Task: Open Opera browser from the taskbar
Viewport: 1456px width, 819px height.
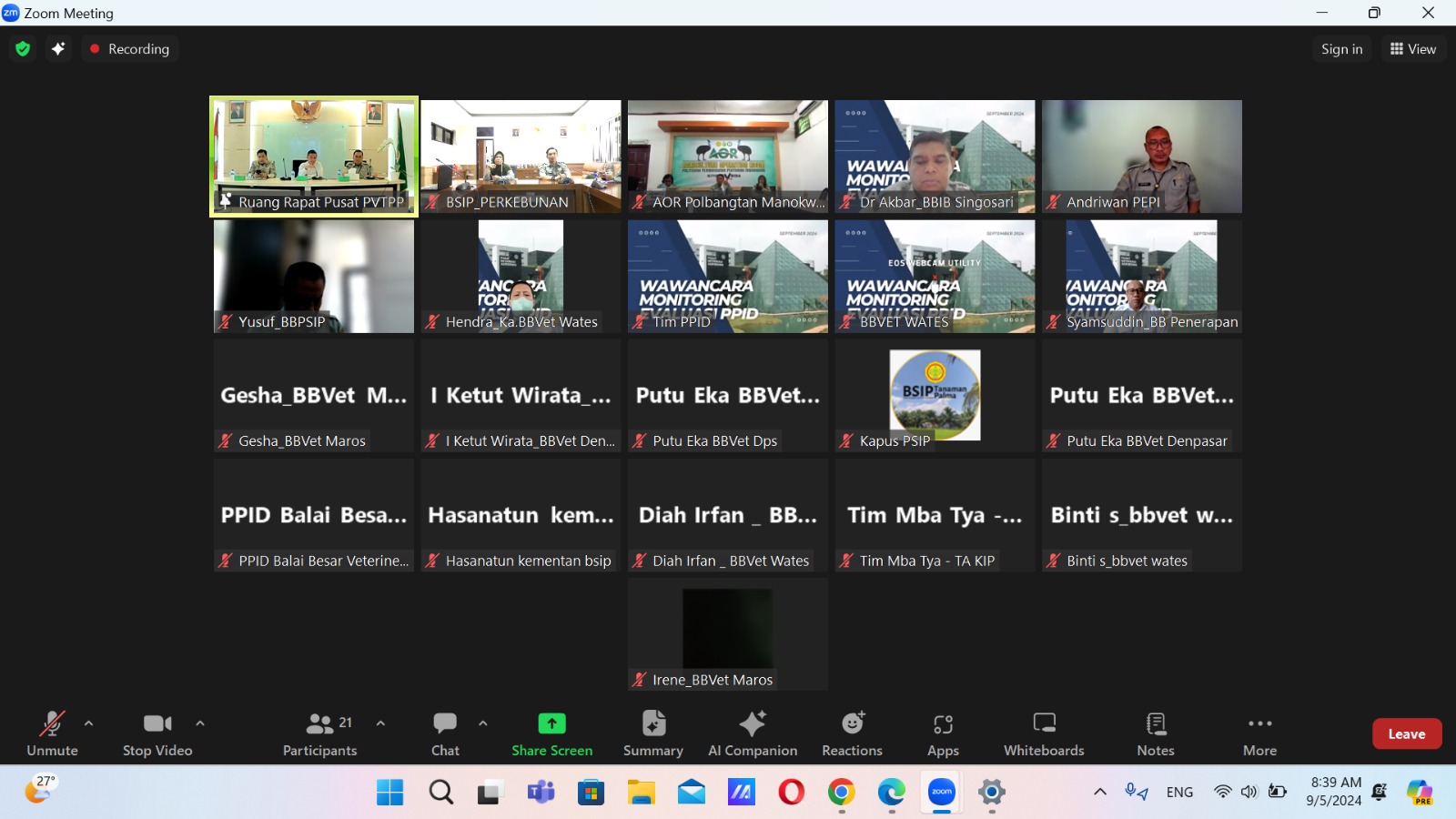Action: [x=791, y=793]
